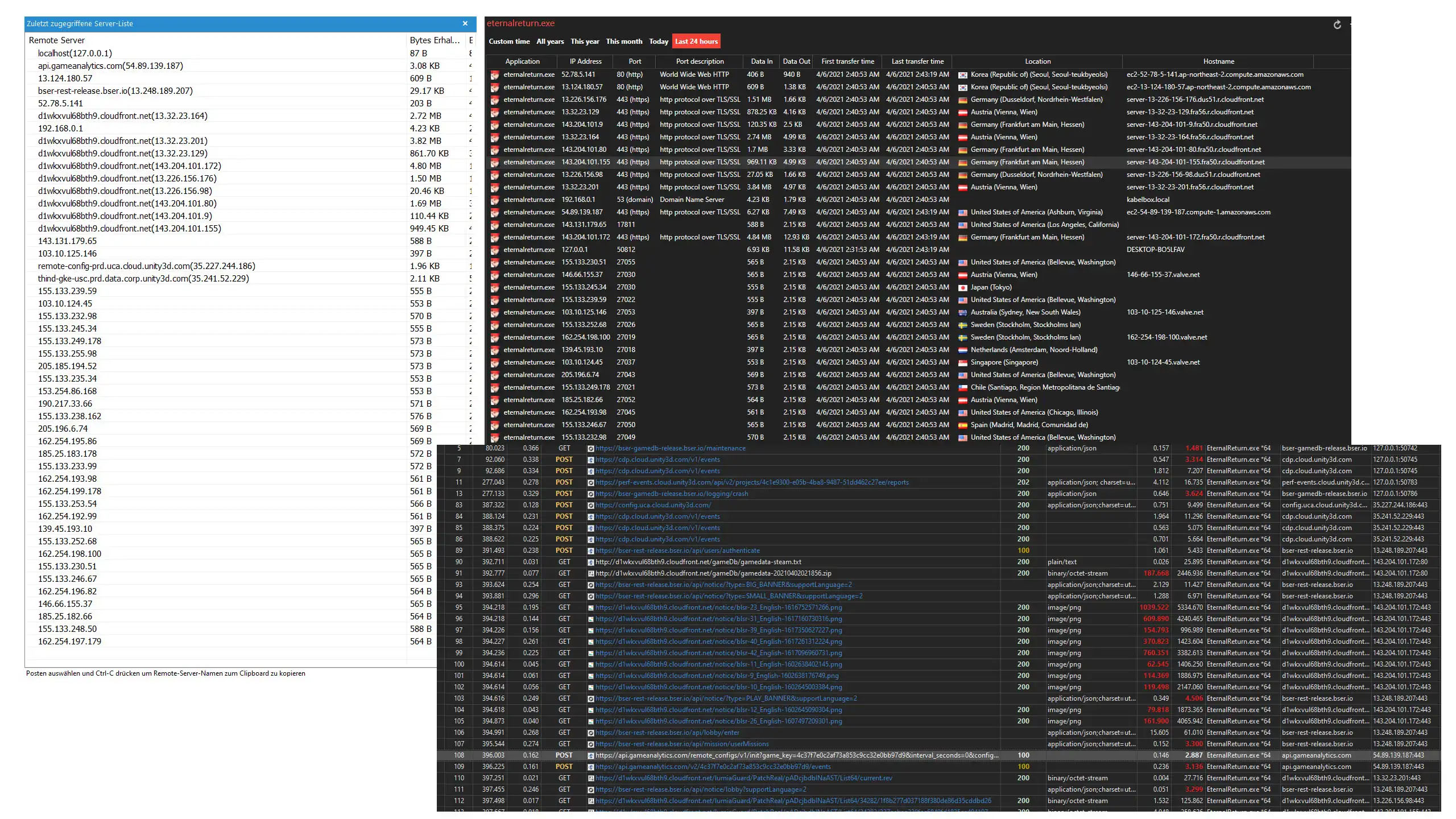
Task: Select the localhost(127.0.0.1) remote server entry
Action: click(x=75, y=53)
